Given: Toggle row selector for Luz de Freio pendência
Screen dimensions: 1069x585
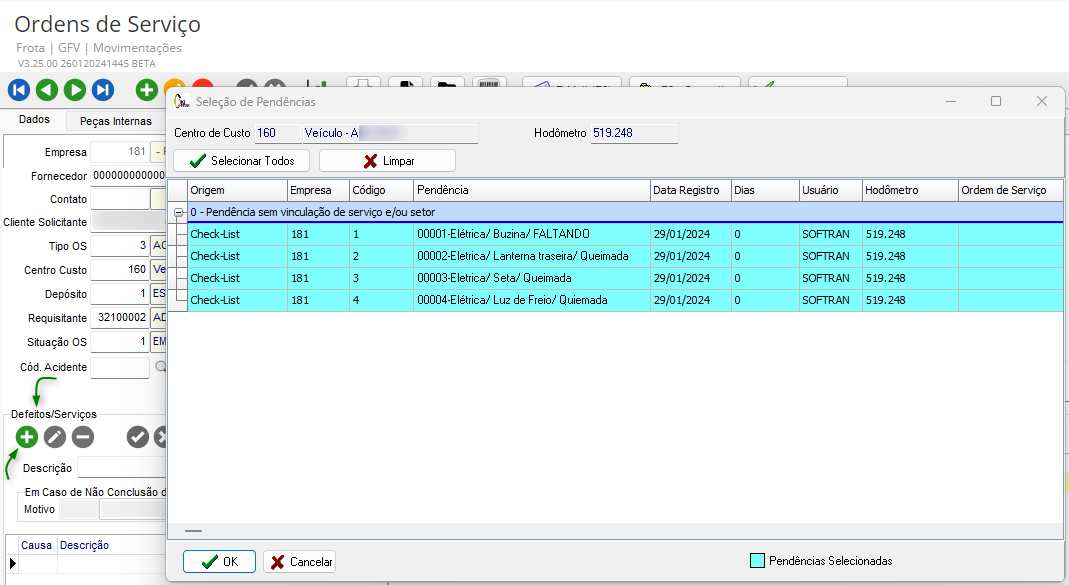Looking at the screenshot, I should [180, 300].
